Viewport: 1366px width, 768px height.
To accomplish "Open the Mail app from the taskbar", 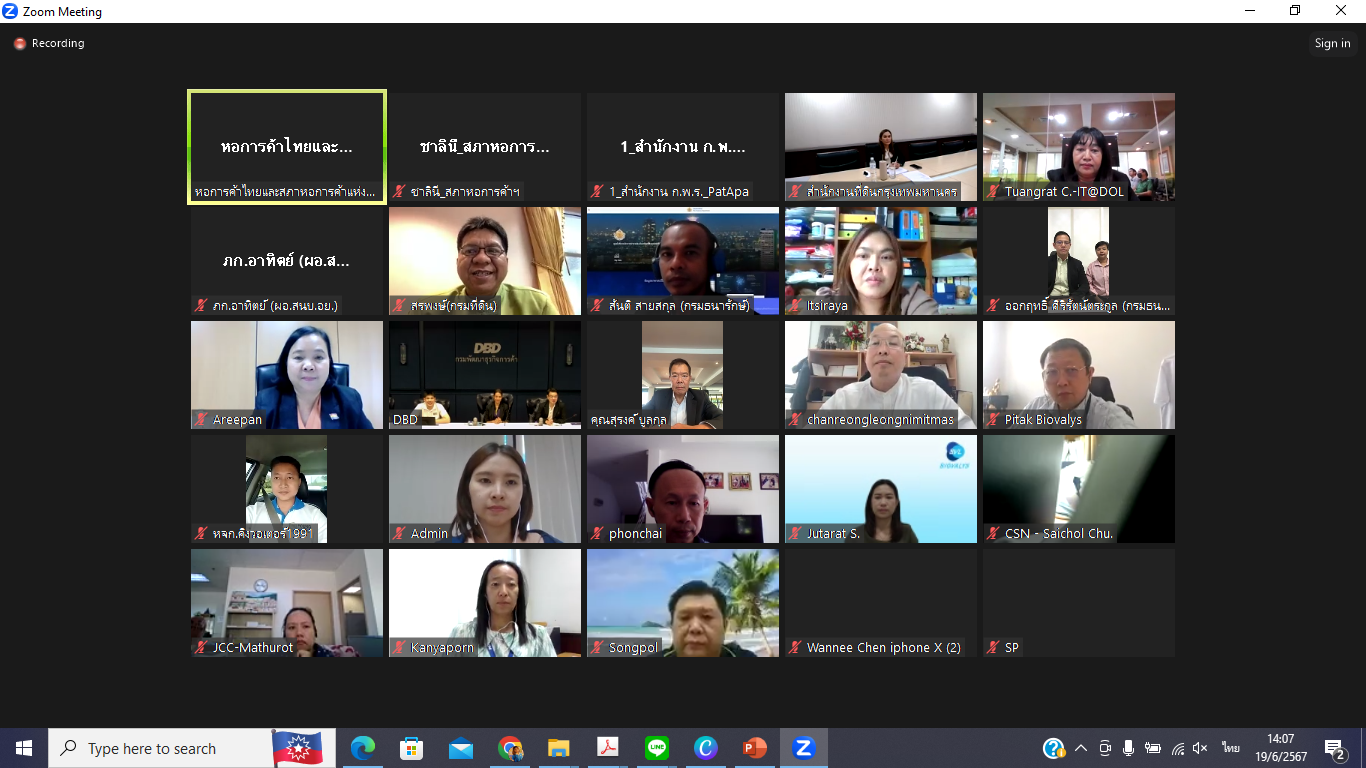I will (x=461, y=748).
